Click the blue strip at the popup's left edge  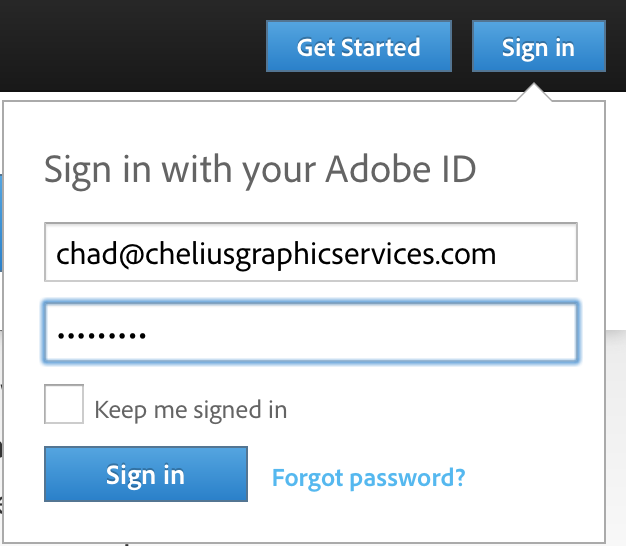tap(2, 222)
